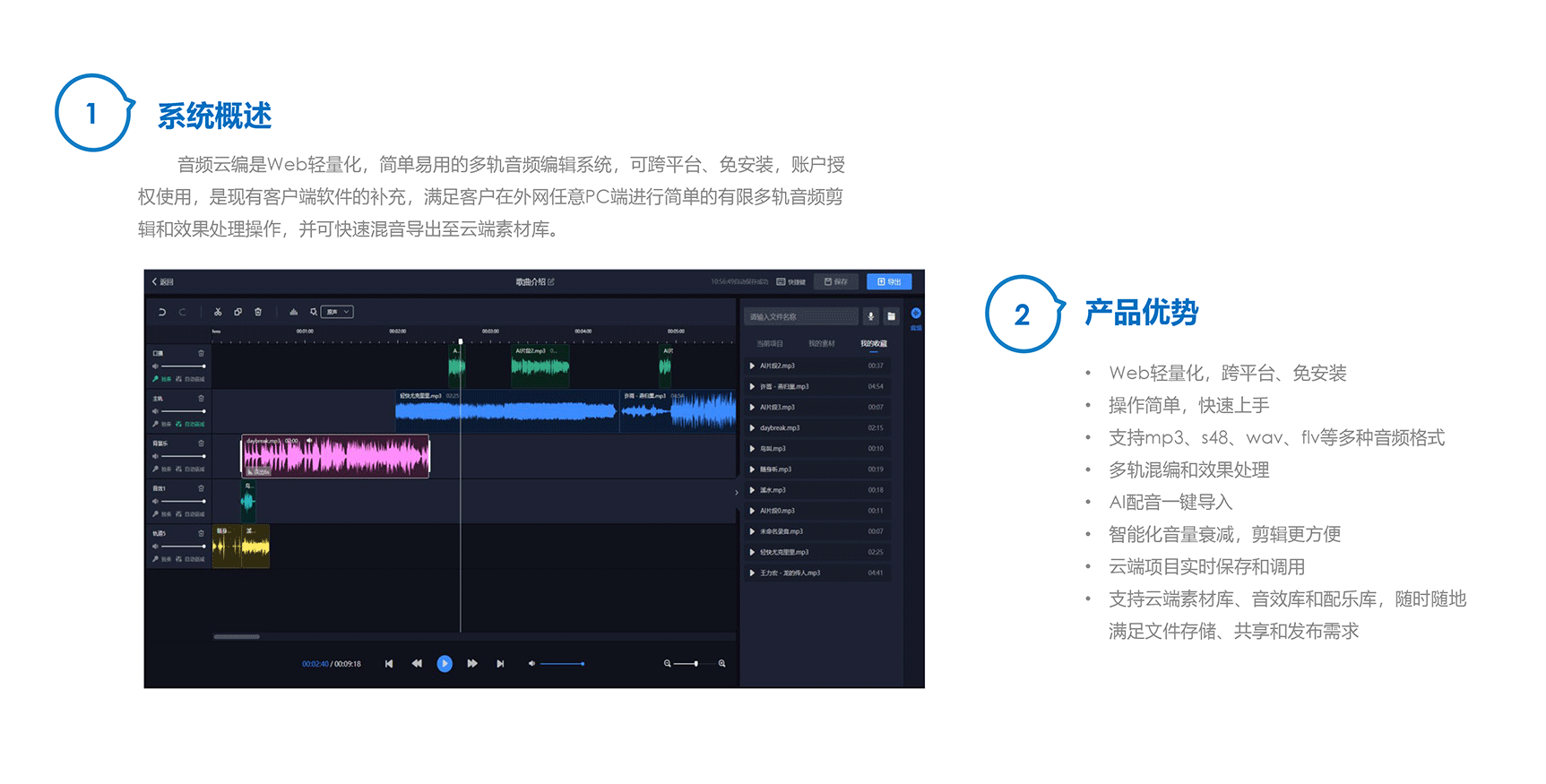Open the equalizer bars icon in toolbar
This screenshot has width=1546, height=784.
(x=293, y=312)
